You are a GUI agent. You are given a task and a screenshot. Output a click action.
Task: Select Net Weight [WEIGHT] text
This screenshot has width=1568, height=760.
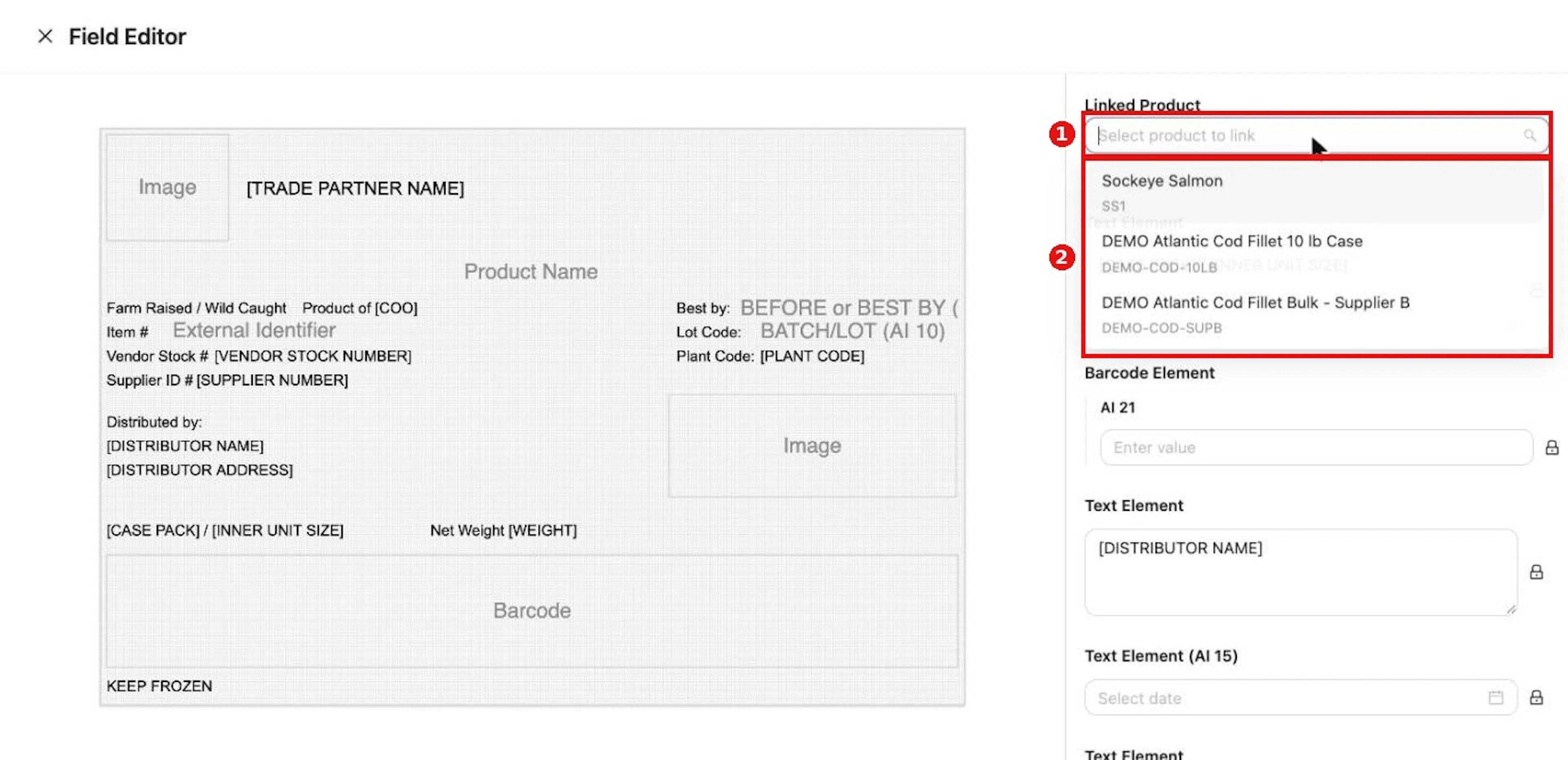click(x=503, y=530)
